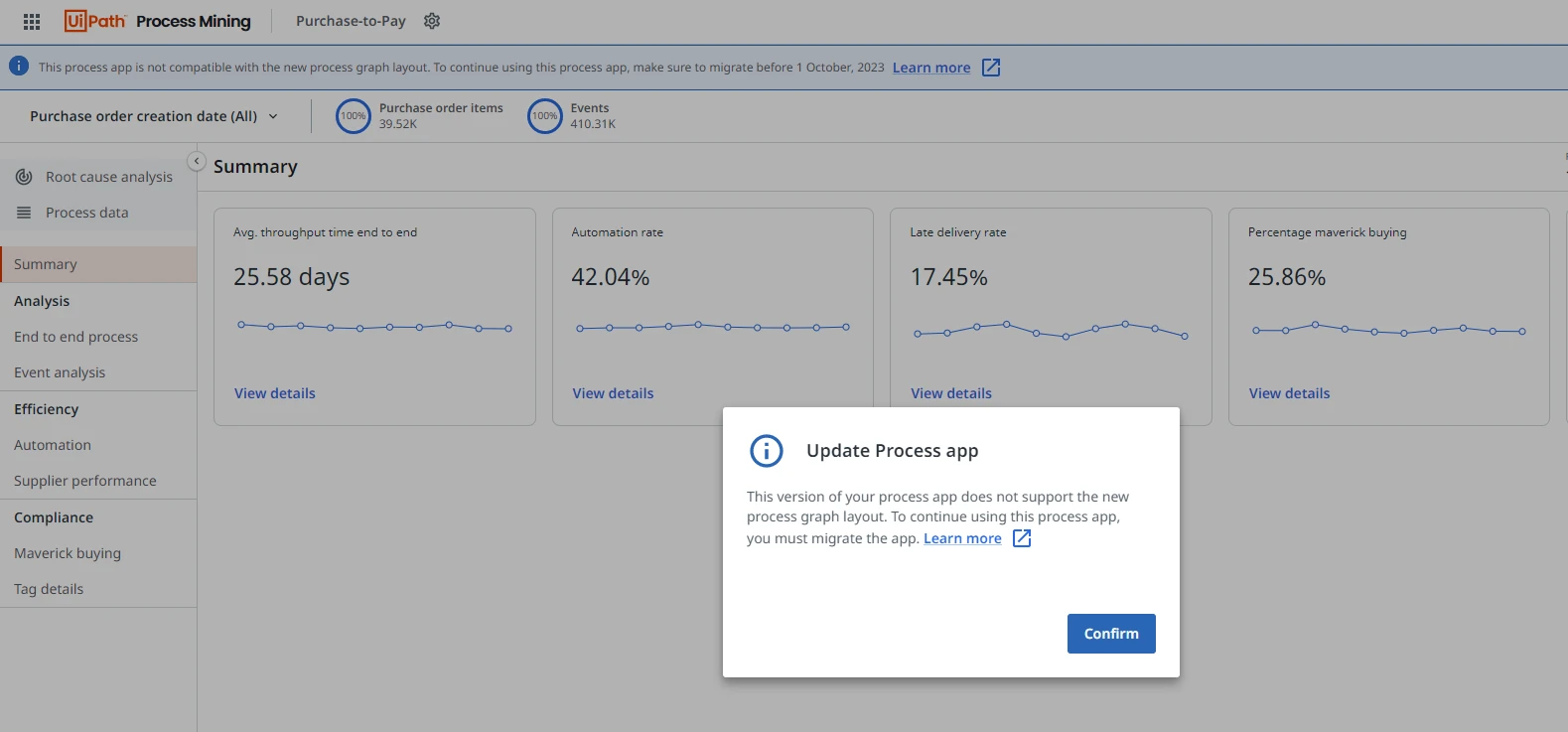The height and width of the screenshot is (732, 1568).
Task: Click Root cause analysis icon
Action: click(24, 177)
